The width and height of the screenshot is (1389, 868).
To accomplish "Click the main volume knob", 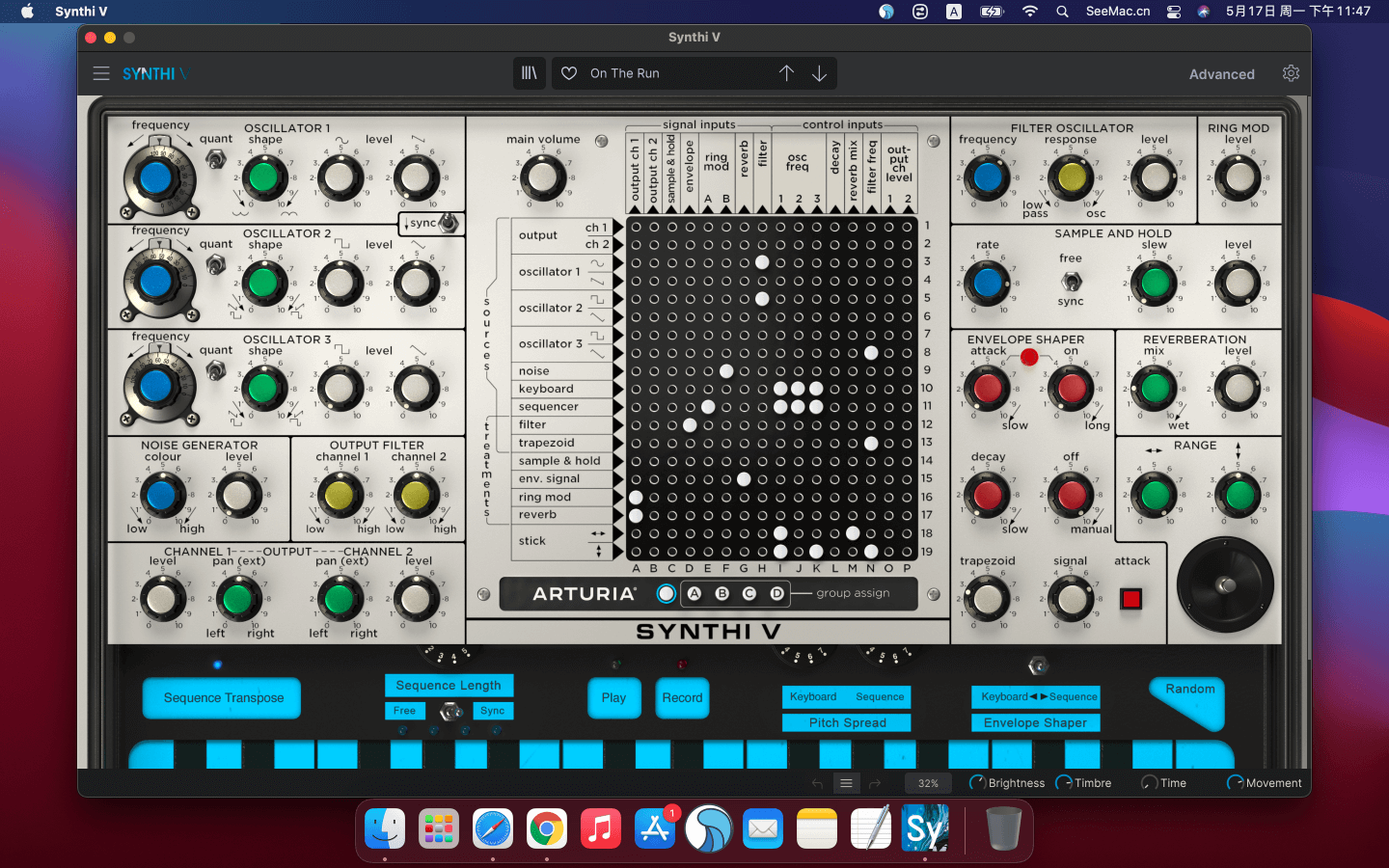I will (542, 177).
